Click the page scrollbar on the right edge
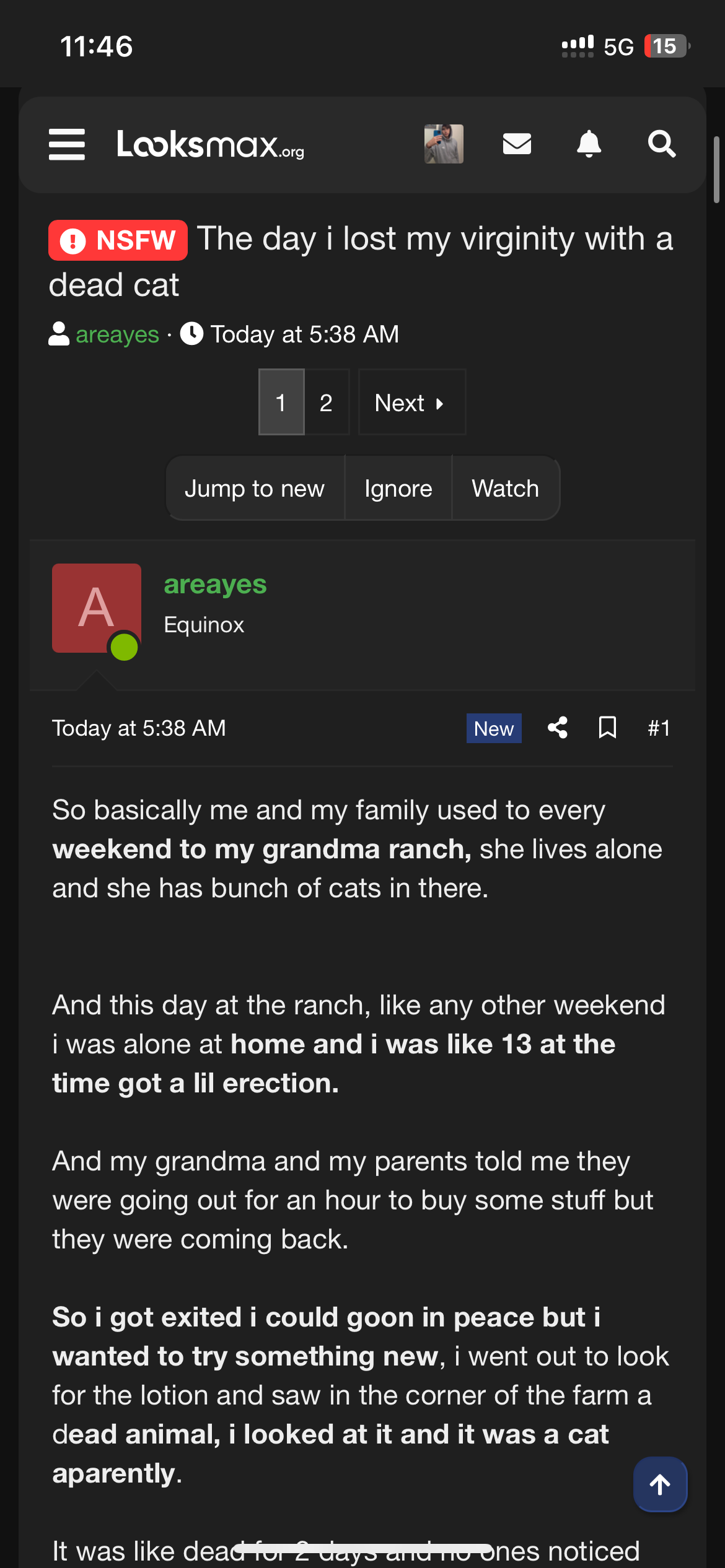Screen dimensions: 725x1568 tap(716, 170)
